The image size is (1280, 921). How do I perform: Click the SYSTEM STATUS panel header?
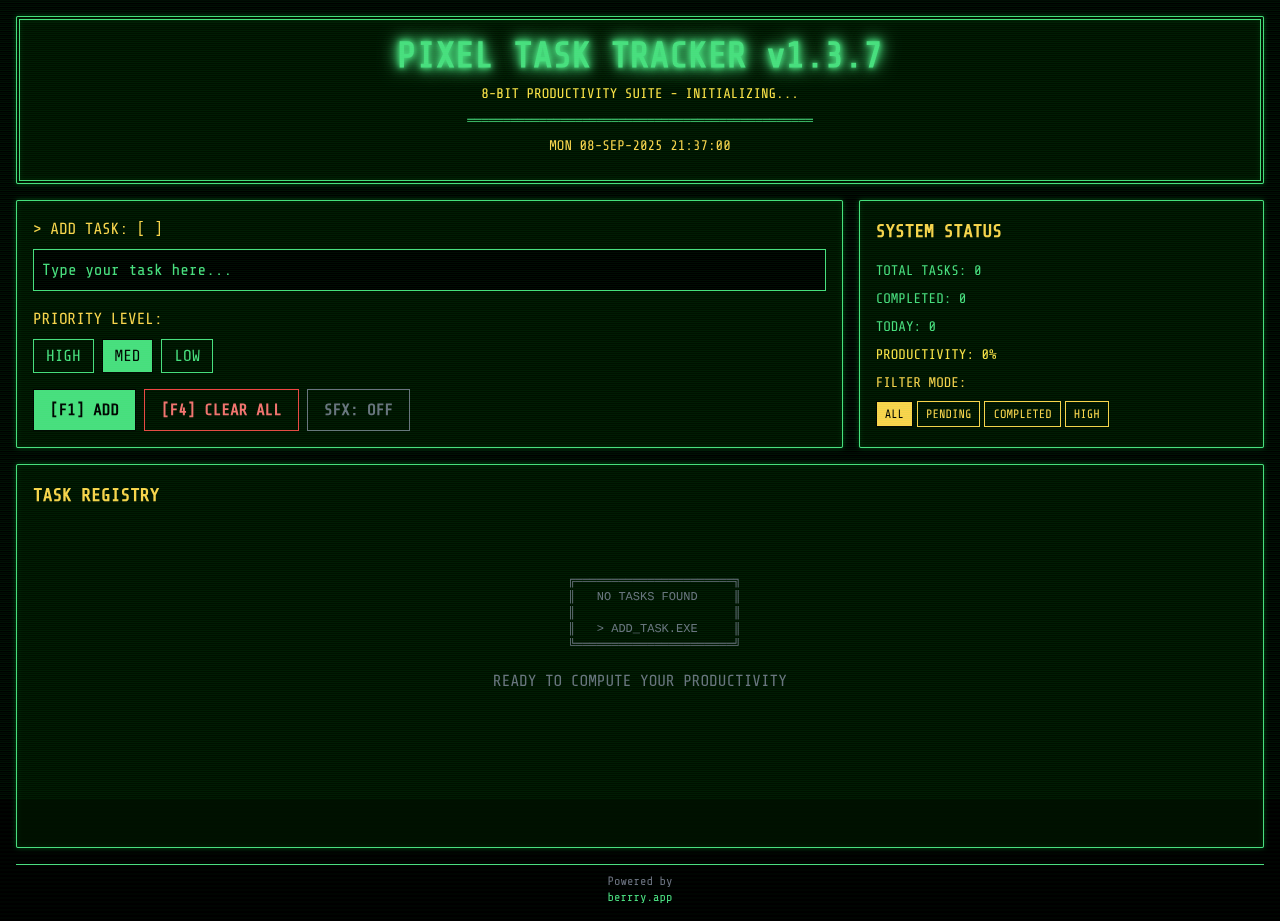click(x=939, y=231)
